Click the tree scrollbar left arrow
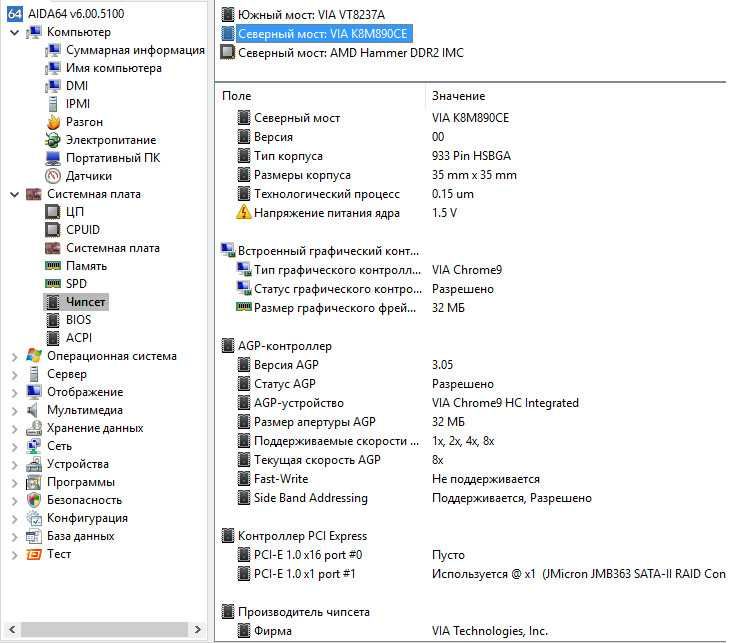Viewport: 748px width, 643px height. click(x=12, y=630)
